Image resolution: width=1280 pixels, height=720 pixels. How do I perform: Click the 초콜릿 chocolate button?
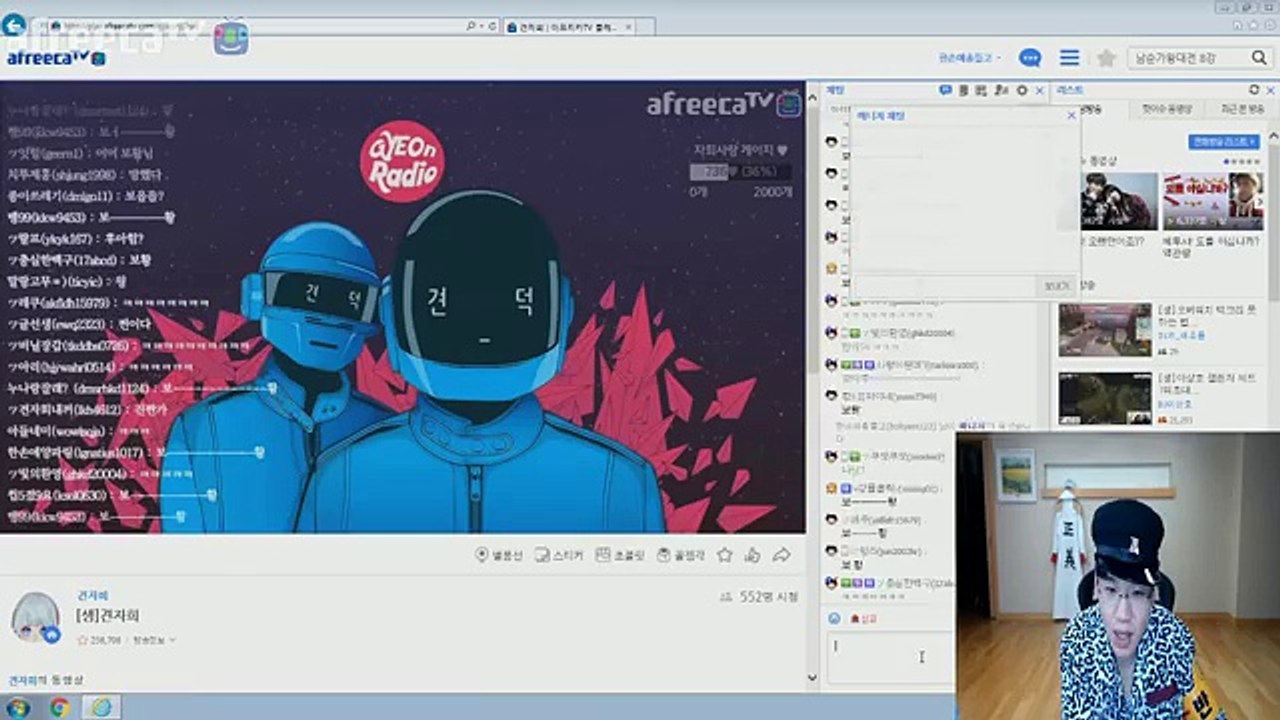pyautogui.click(x=620, y=555)
